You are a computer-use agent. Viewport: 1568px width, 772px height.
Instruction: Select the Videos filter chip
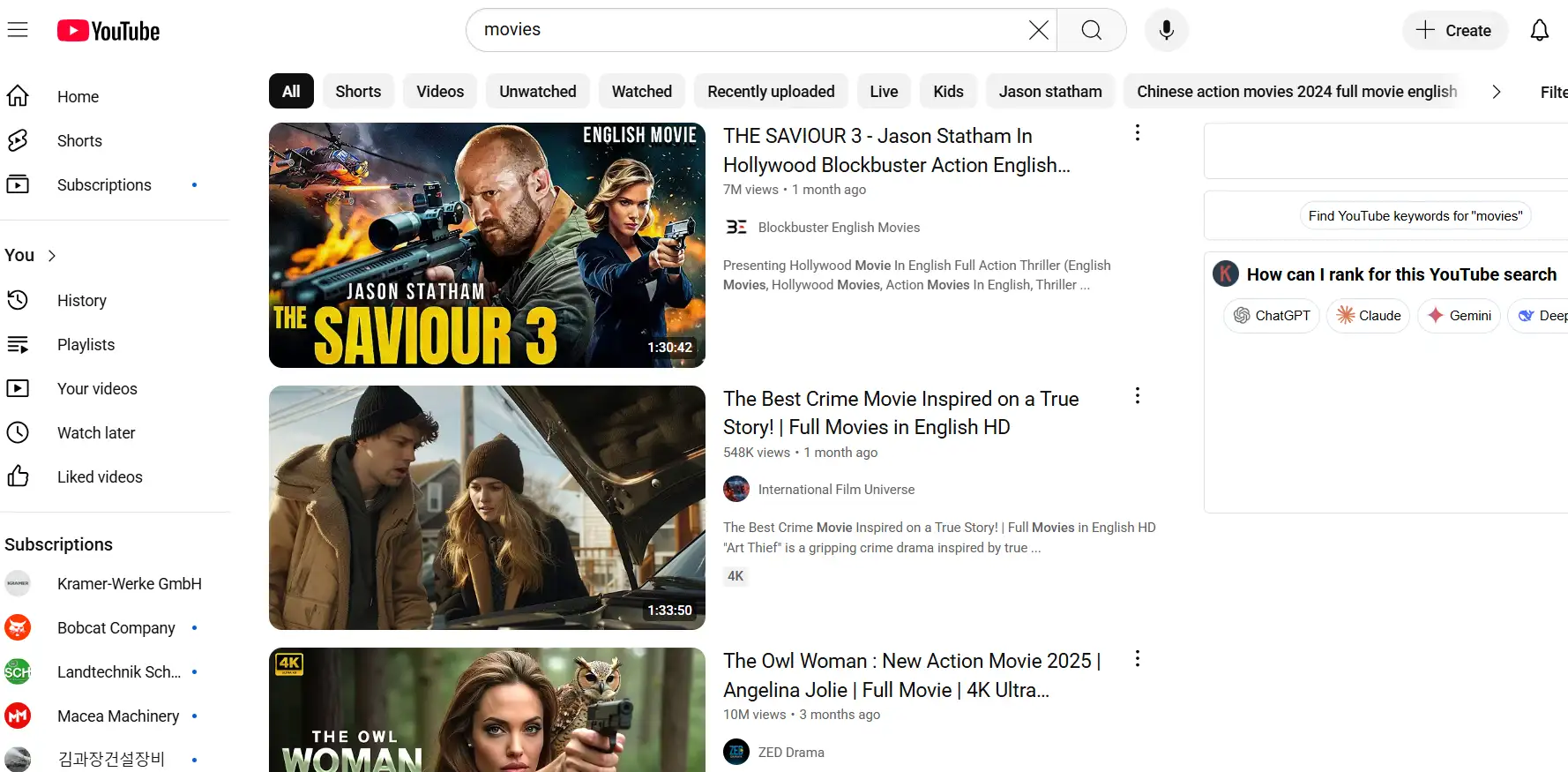pos(440,91)
